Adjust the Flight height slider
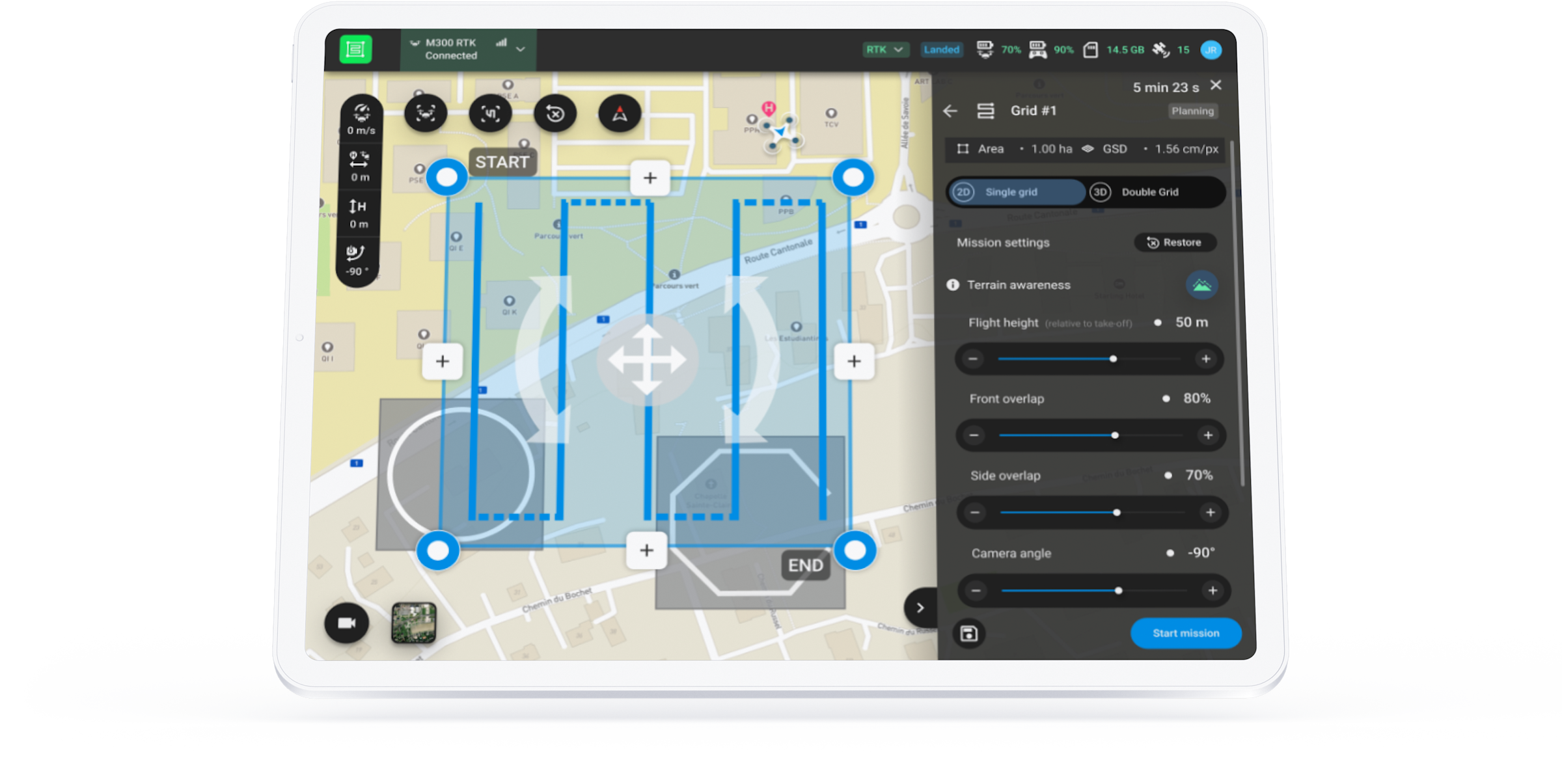1562x784 pixels. [x=1113, y=358]
